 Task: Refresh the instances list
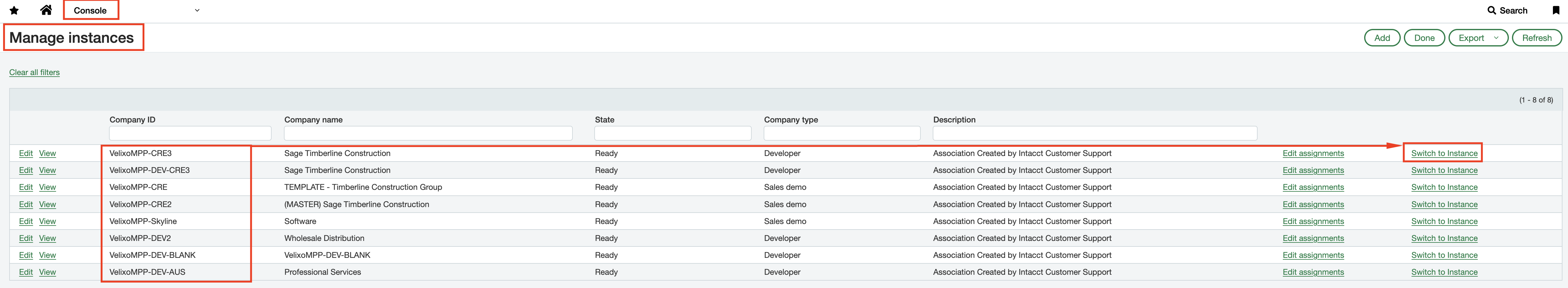1536,38
